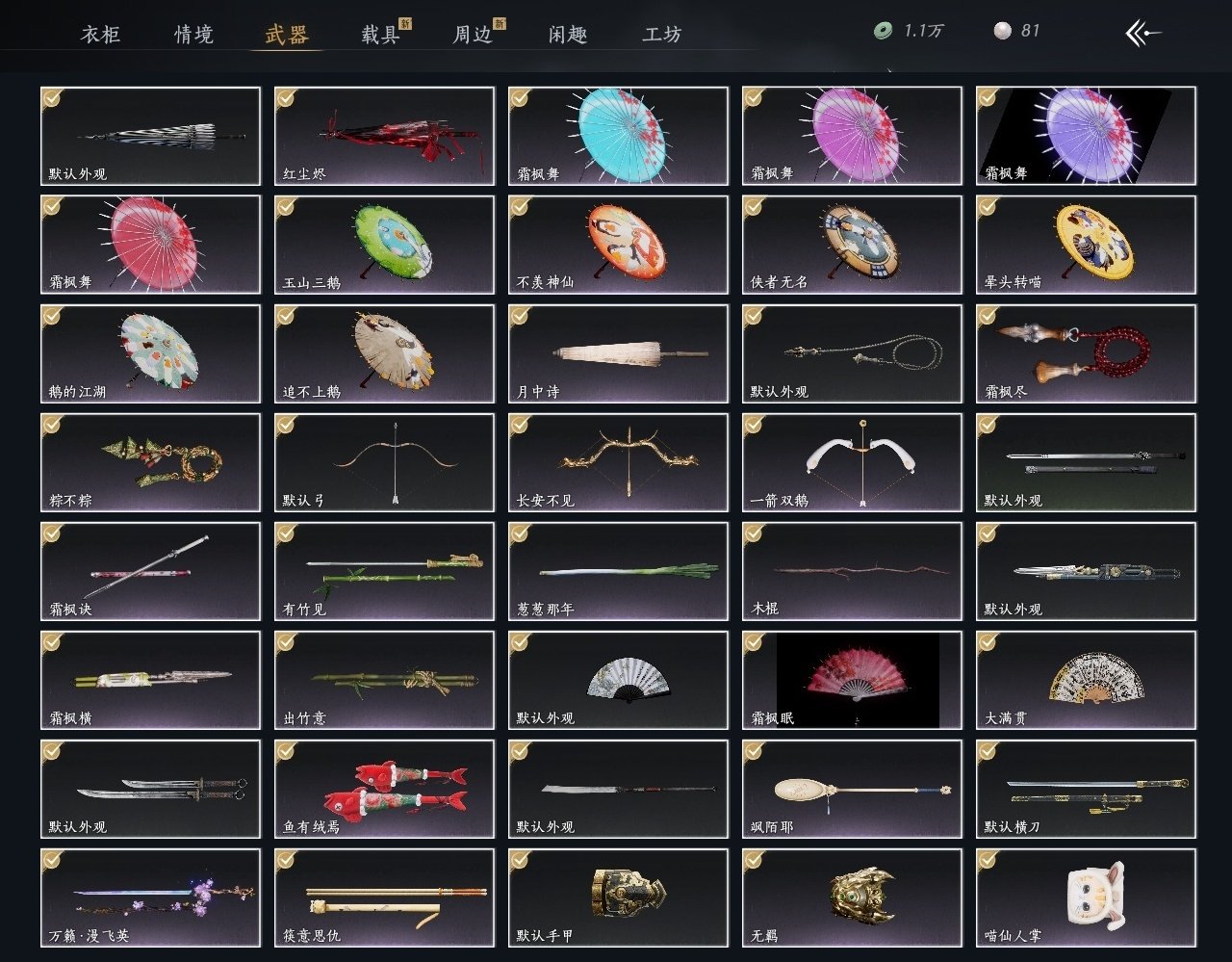Click the pearl currency icon
Image resolution: width=1232 pixels, height=962 pixels.
1002,32
